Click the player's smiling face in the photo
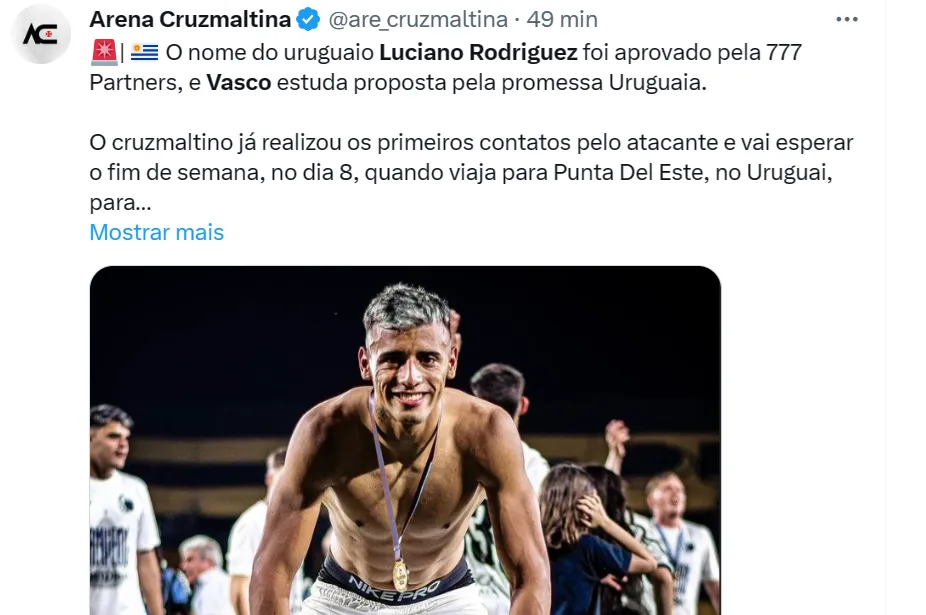Screen dimensions: 926x615 click(408, 360)
